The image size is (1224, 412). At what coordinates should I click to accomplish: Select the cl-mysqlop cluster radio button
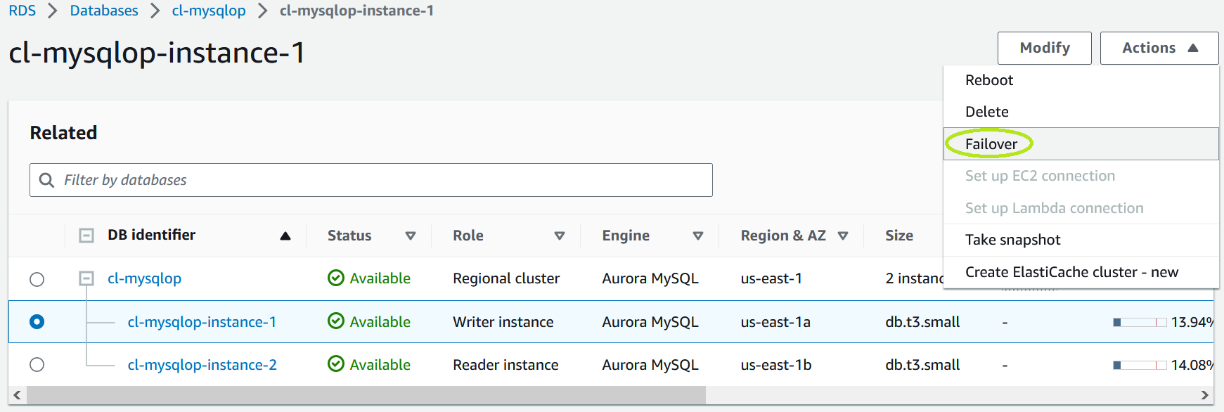[x=37, y=279]
